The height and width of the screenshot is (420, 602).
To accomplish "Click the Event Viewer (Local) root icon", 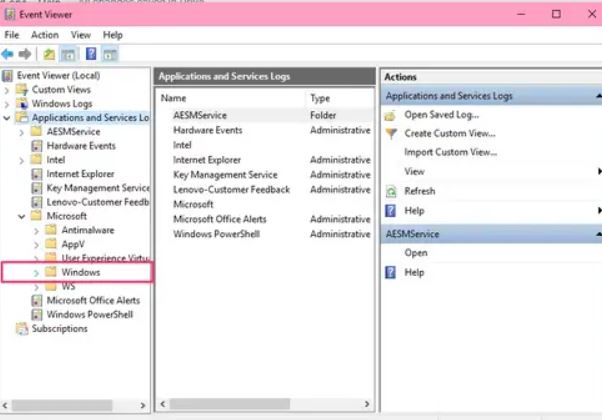I will pyautogui.click(x=7, y=76).
